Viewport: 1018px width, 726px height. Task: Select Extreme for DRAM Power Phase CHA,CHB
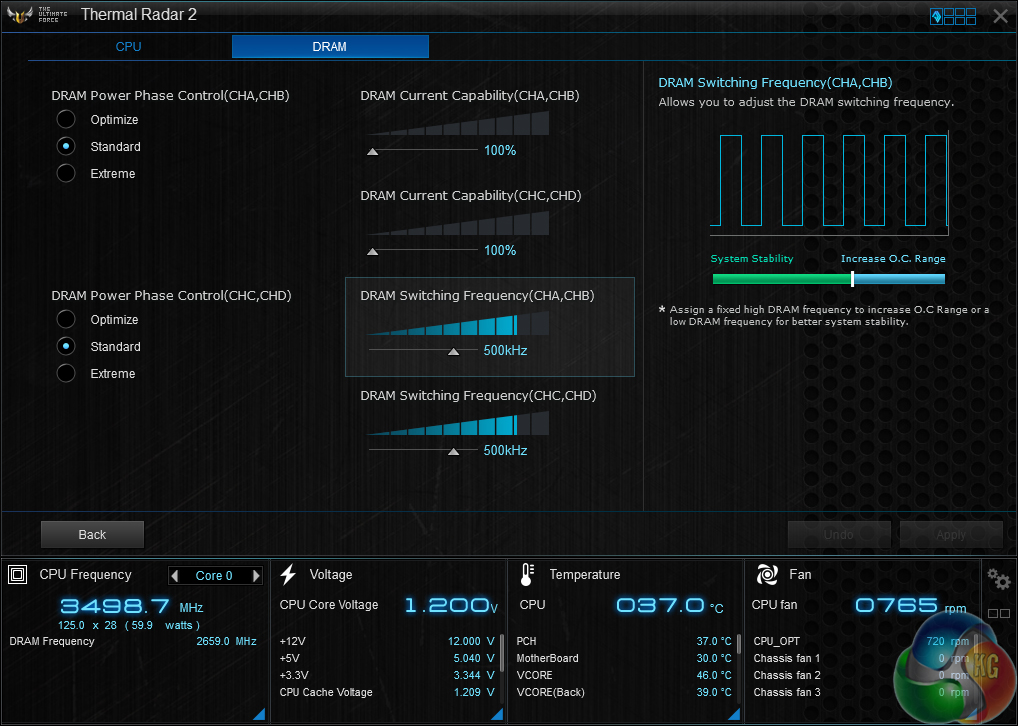pos(66,174)
